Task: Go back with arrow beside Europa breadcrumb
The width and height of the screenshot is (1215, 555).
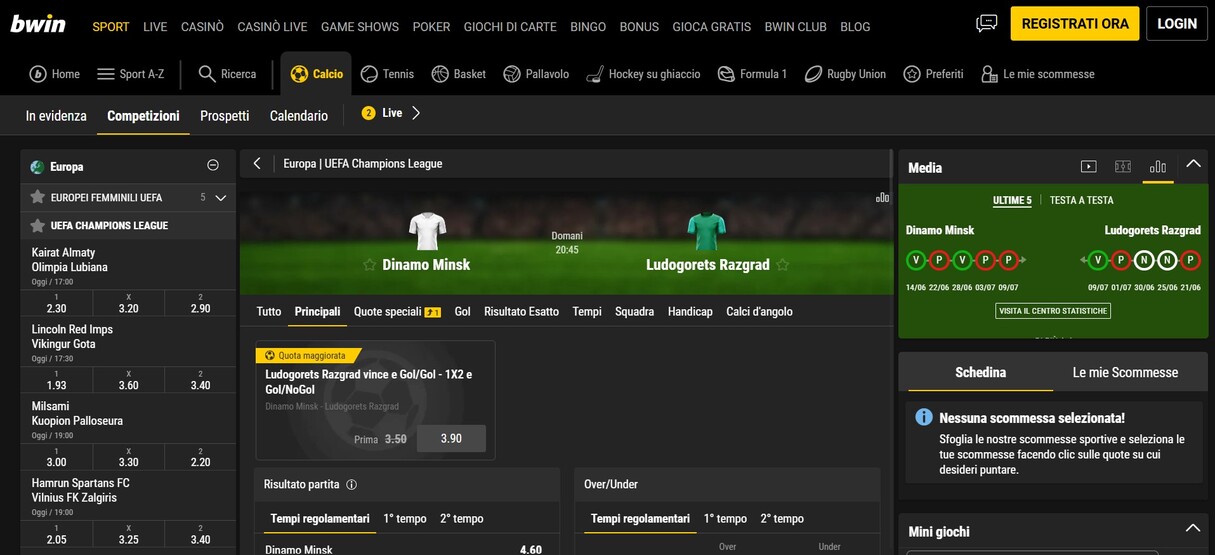Action: 257,163
